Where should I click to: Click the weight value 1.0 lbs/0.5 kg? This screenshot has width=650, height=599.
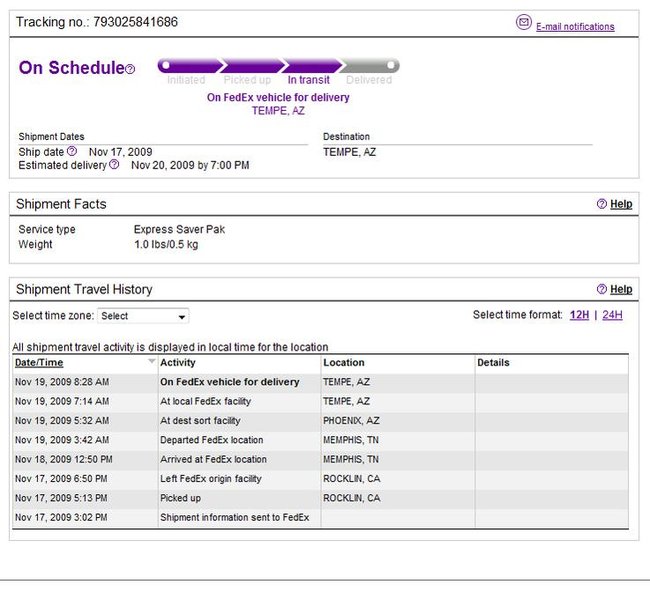[x=166, y=244]
